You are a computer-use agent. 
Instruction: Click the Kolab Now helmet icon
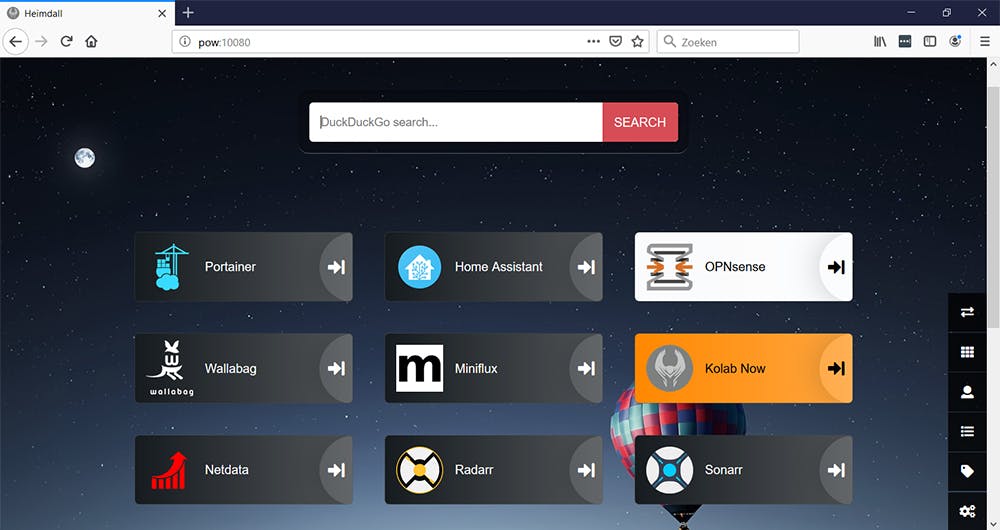669,368
